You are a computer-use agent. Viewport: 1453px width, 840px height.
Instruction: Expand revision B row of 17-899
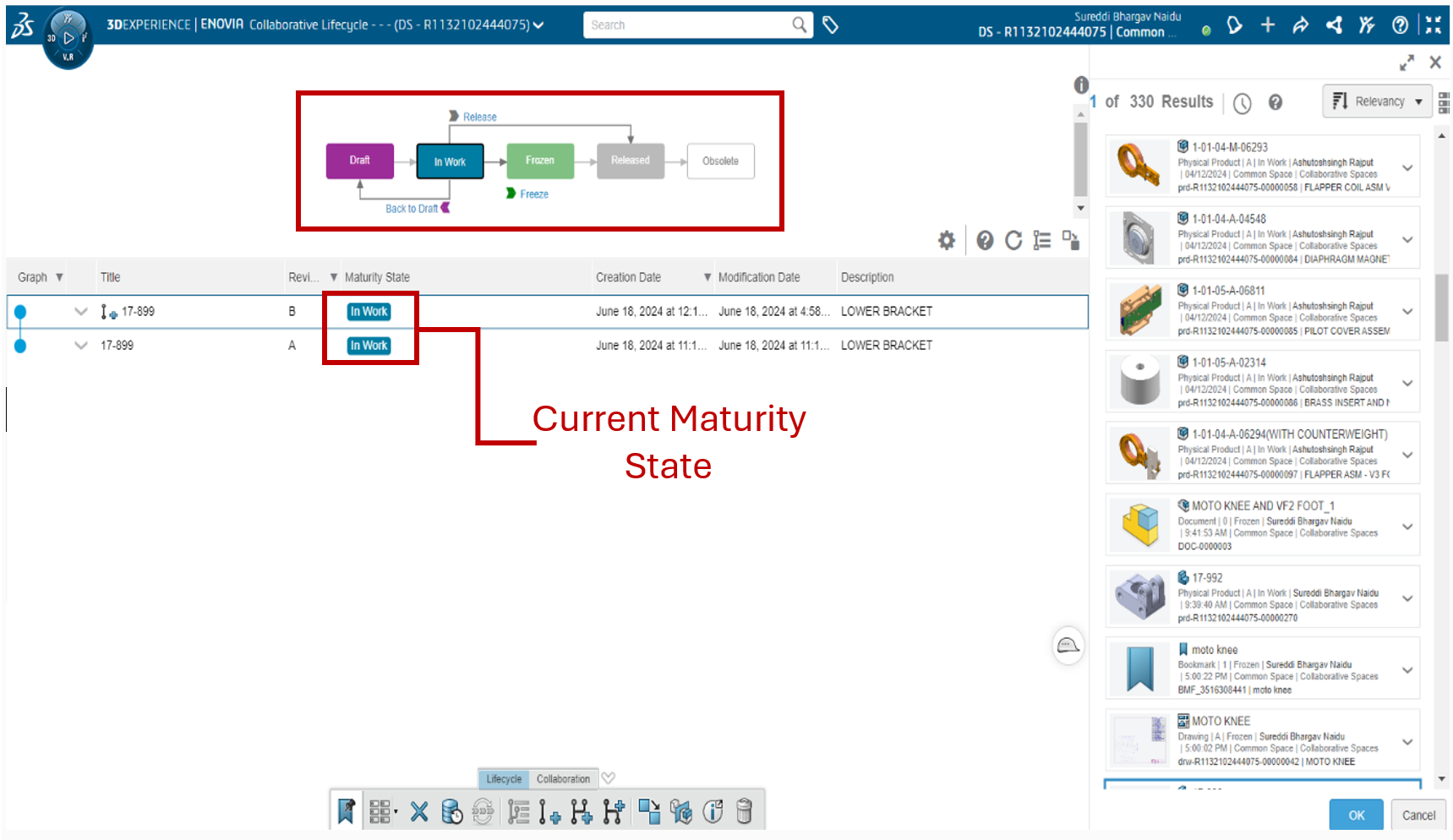pos(81,311)
